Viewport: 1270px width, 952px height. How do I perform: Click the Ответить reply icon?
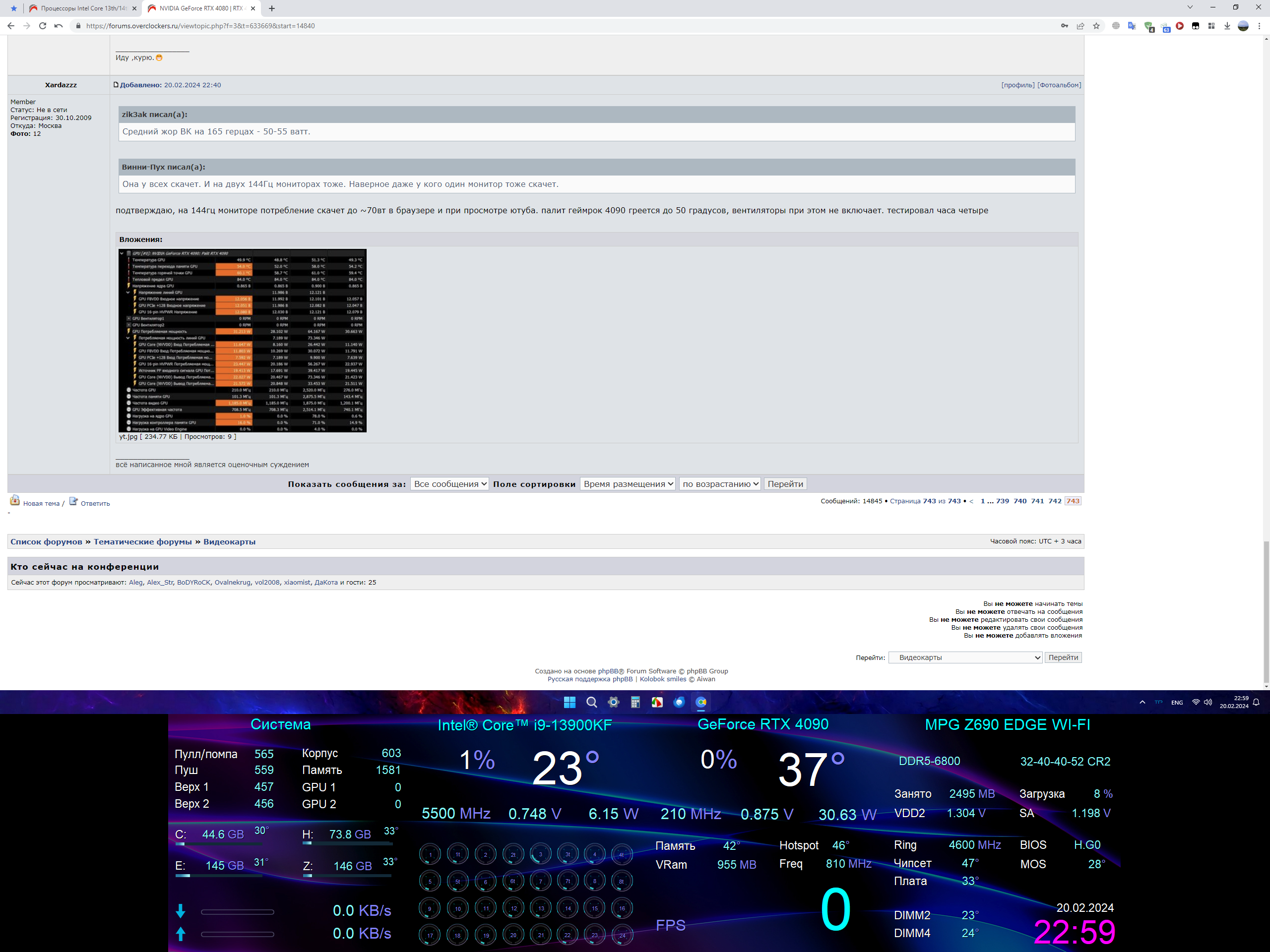coord(73,502)
